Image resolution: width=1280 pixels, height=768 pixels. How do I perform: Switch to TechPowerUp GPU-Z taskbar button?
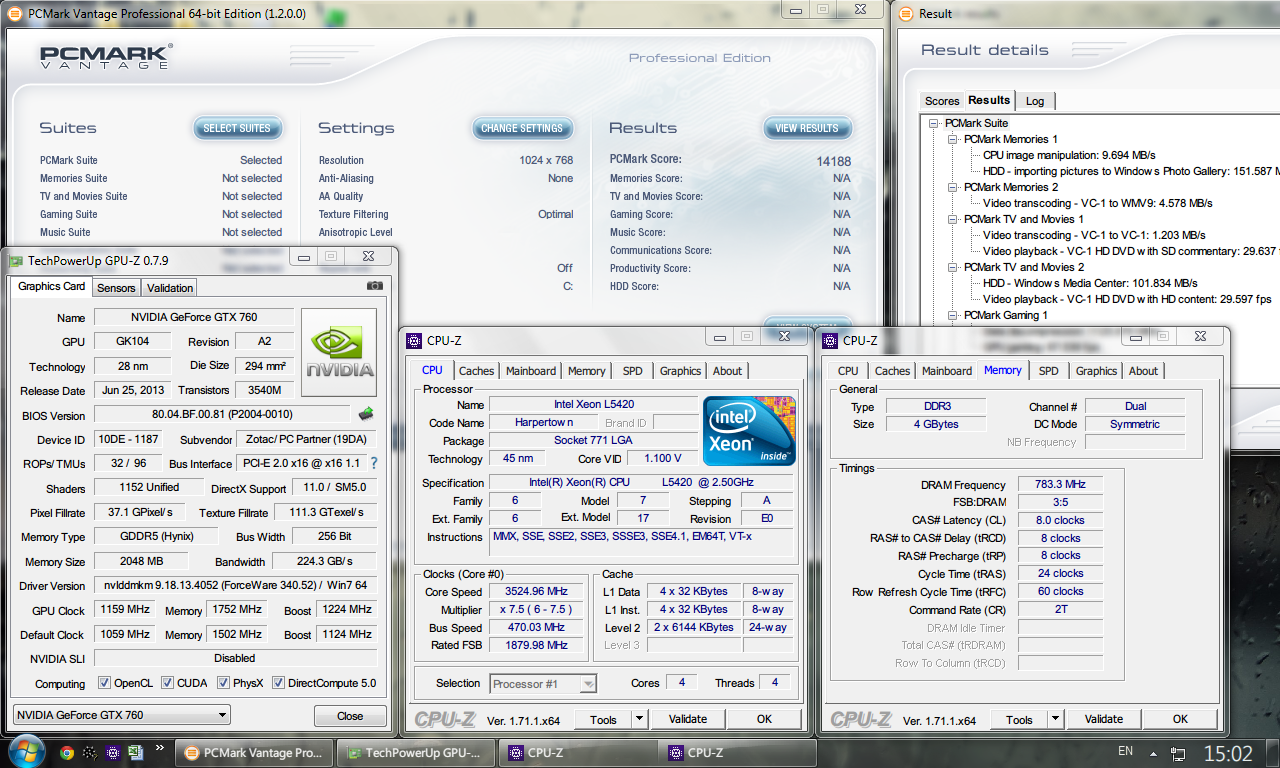[415, 753]
